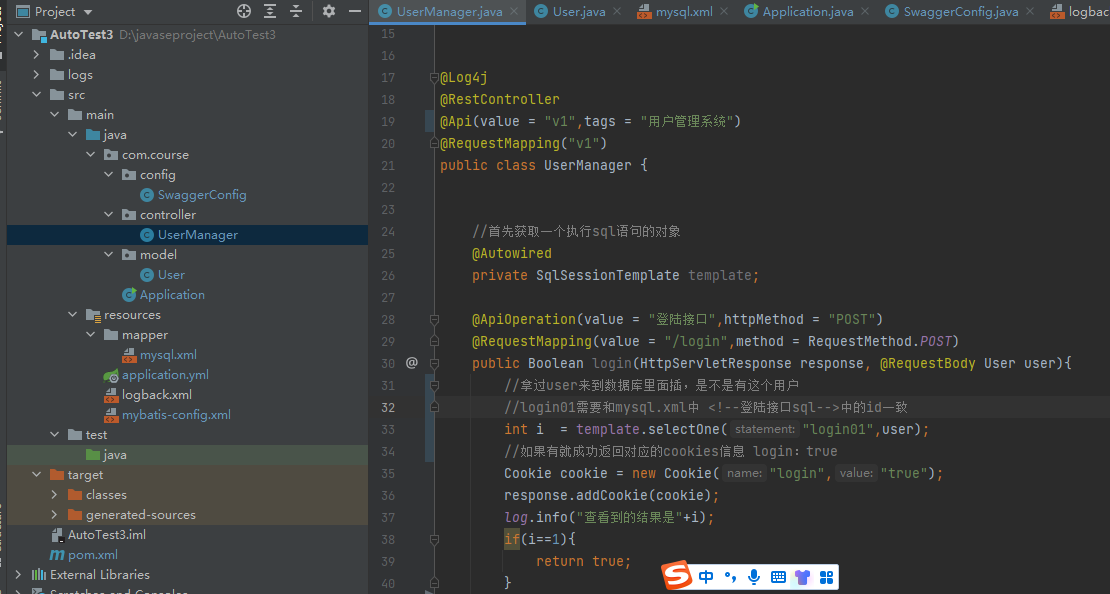Open Project panel settings gear
This screenshot has width=1110, height=594.
tap(329, 11)
